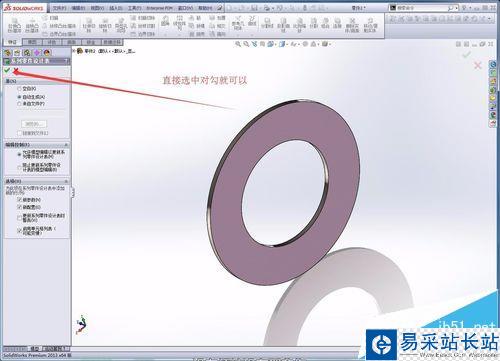Open the FeatureManager design tree tab
The height and width of the screenshot is (361, 500).
point(8,53)
